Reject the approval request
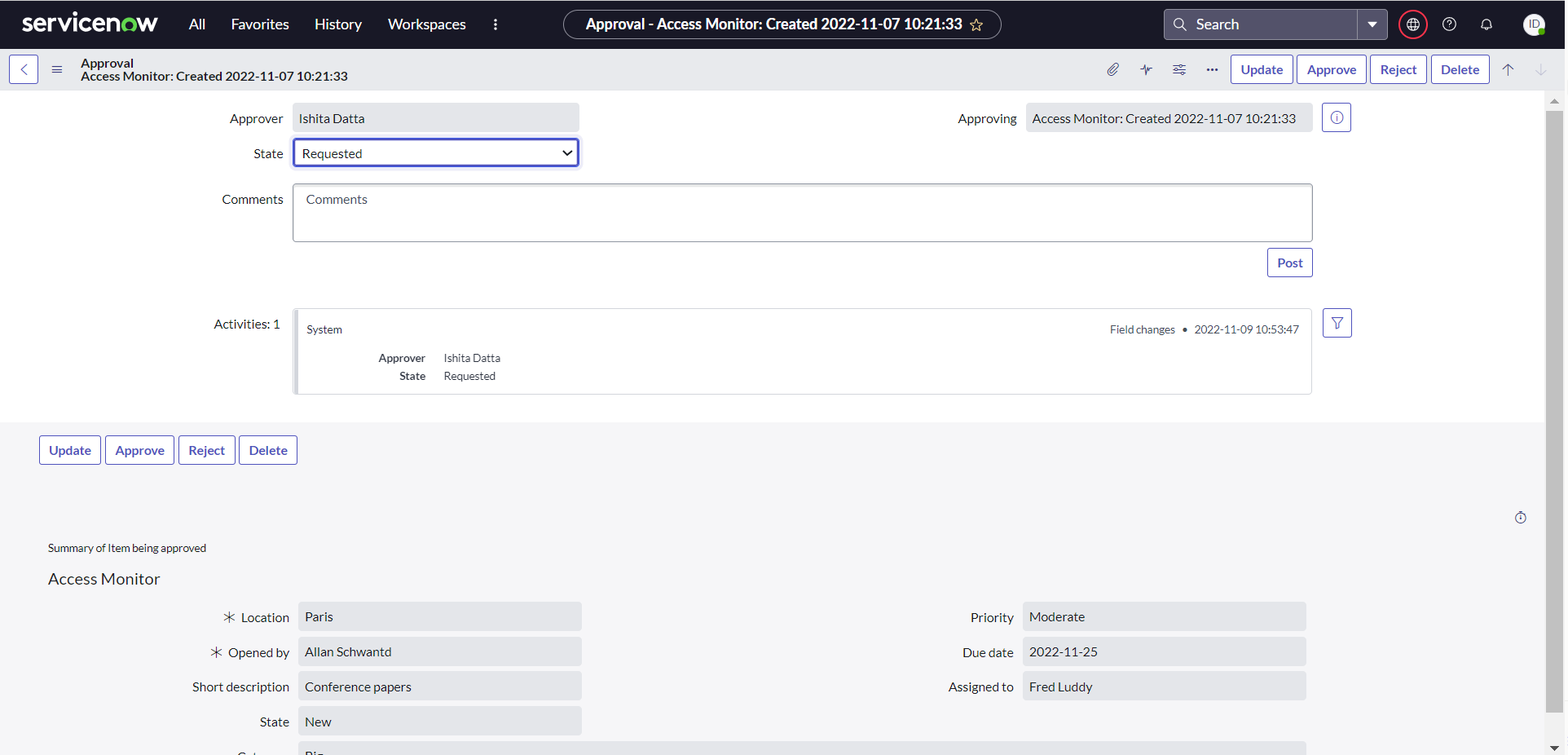The image size is (1568, 755). [1398, 69]
